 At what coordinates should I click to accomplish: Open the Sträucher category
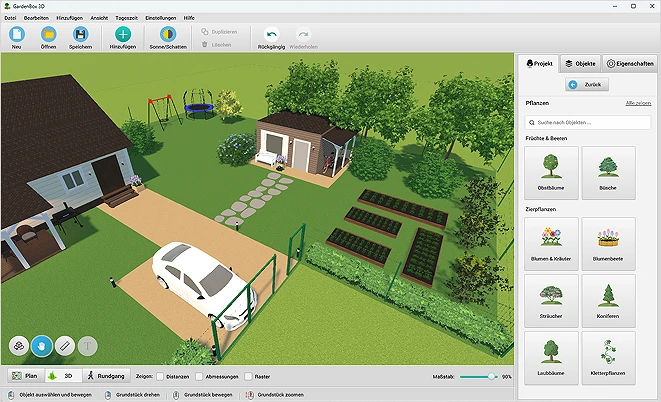tap(551, 301)
